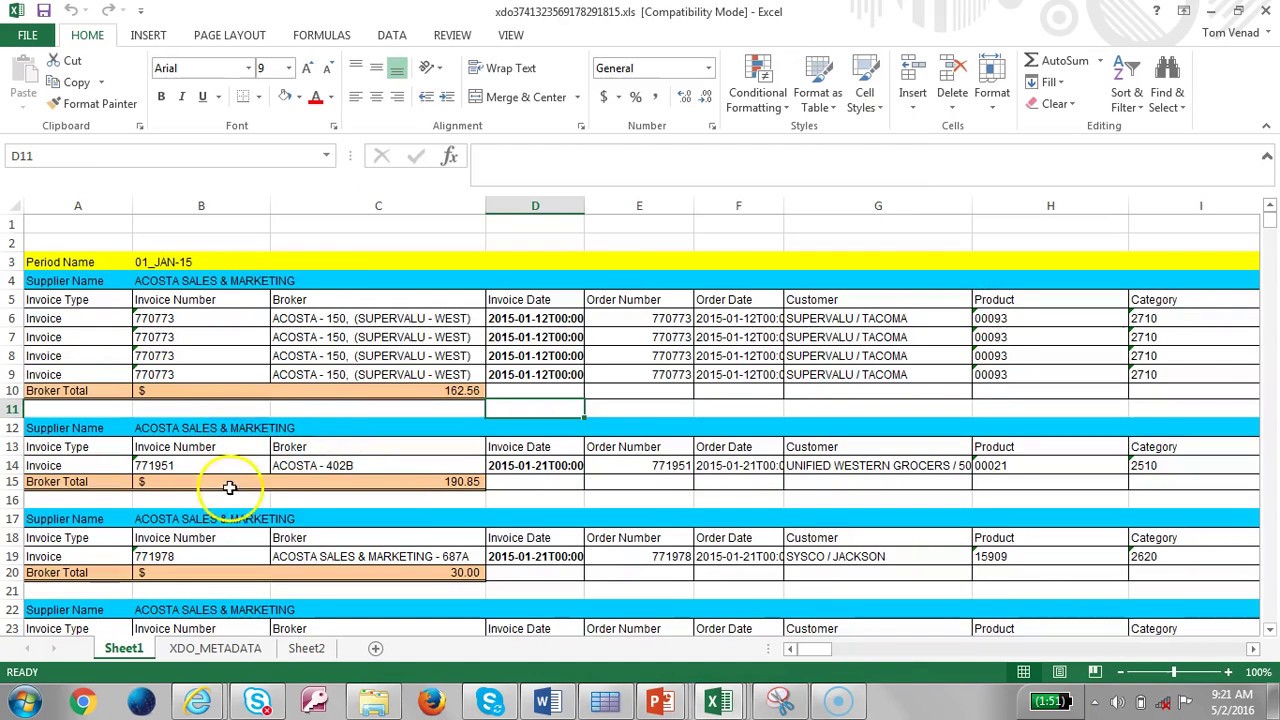Open the Borders button in Font group
This screenshot has width=1280, height=720.
(x=243, y=97)
